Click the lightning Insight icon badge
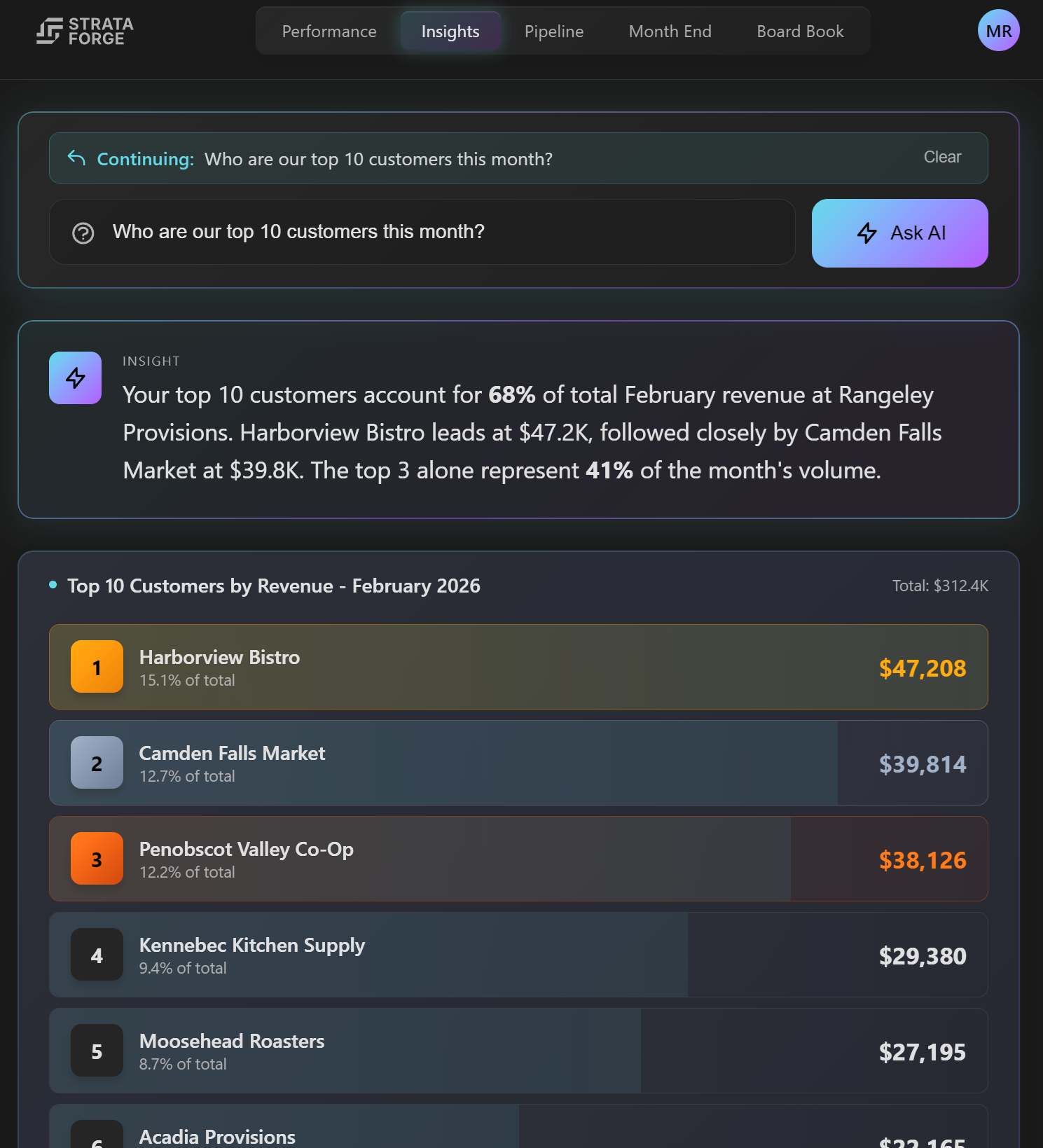This screenshot has height=1148, width=1043. 76,378
